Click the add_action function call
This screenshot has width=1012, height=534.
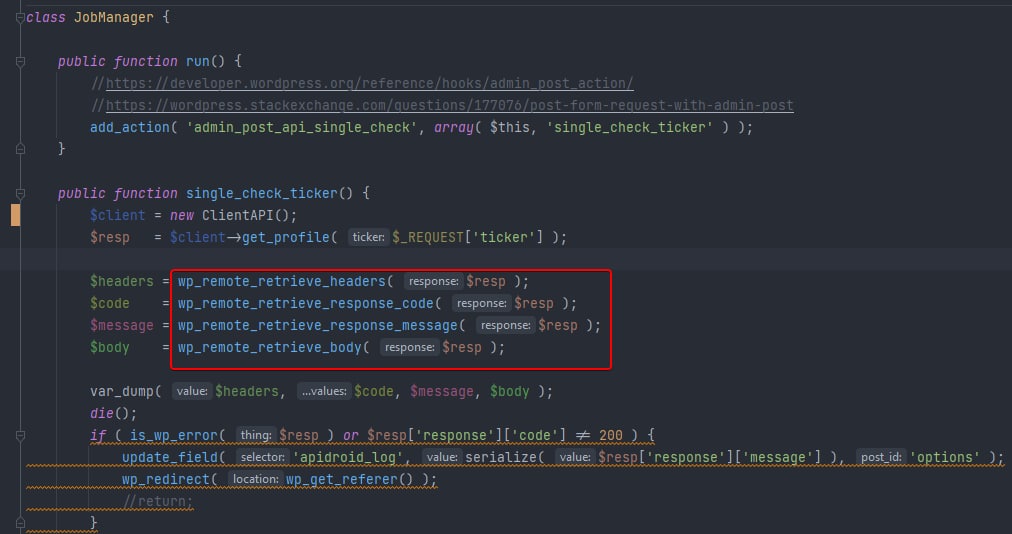click(x=130, y=127)
